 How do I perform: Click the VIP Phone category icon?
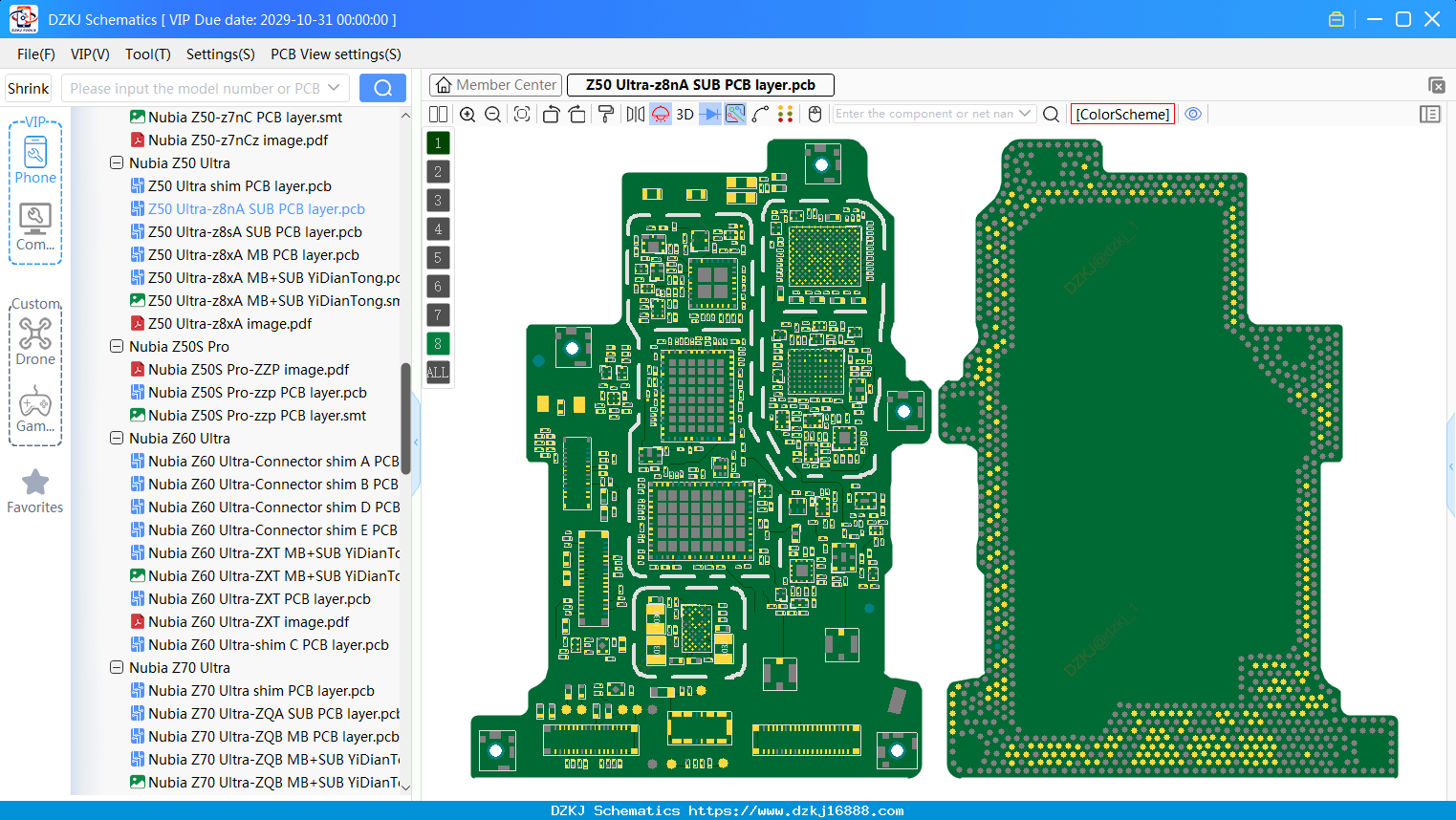point(35,160)
